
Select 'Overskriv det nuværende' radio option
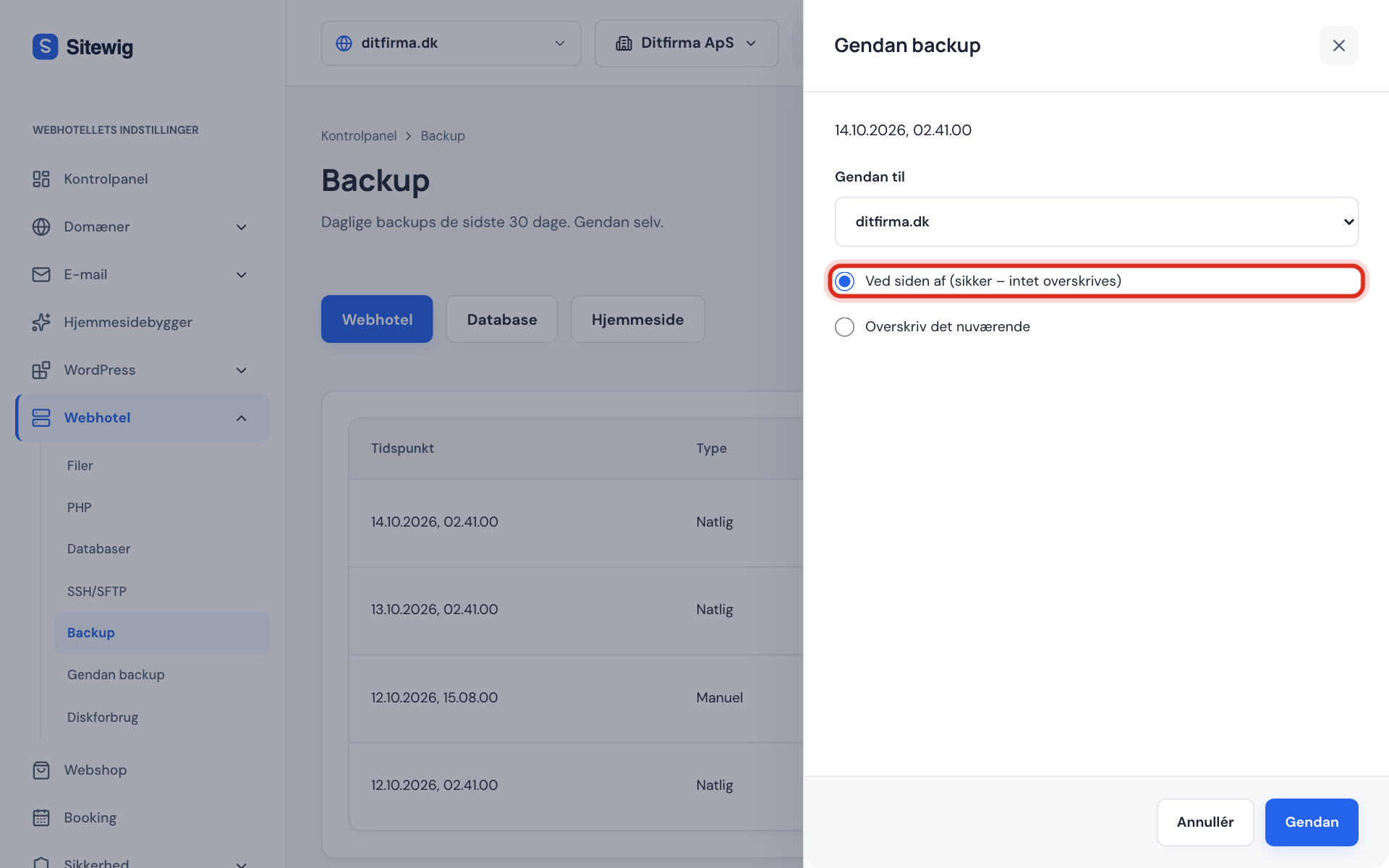844,327
